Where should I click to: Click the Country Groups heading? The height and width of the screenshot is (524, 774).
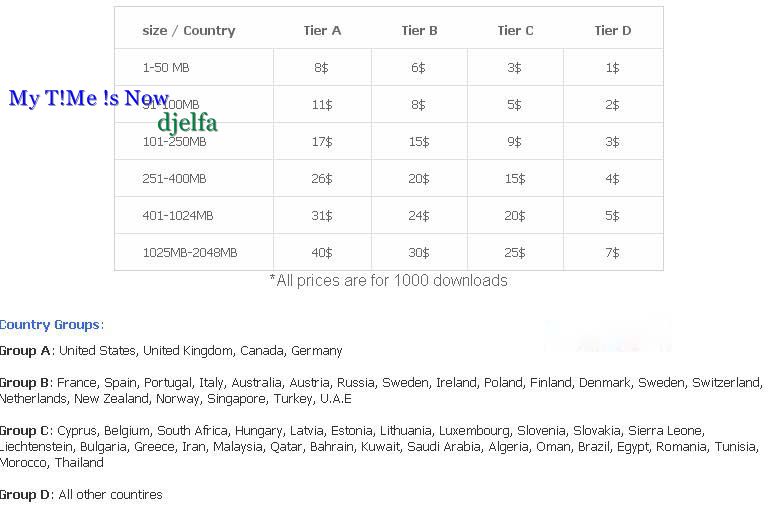(51, 325)
